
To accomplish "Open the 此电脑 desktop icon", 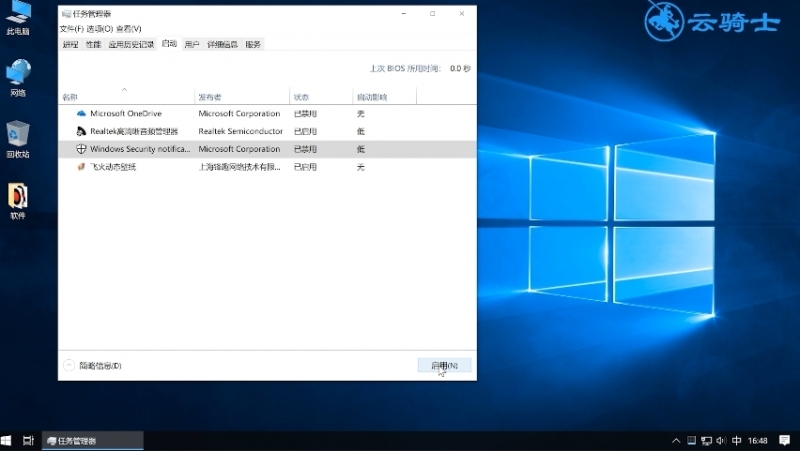I will [x=18, y=17].
